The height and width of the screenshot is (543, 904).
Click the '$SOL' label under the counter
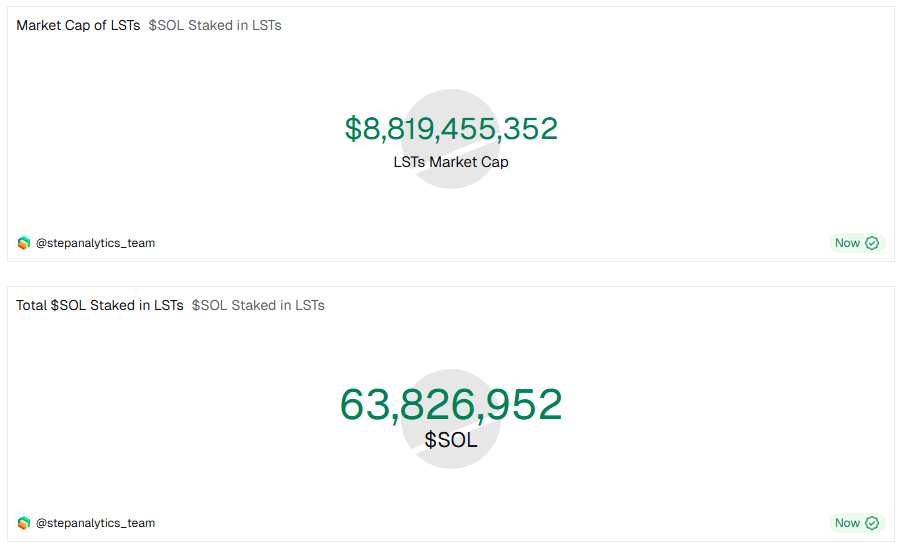coord(451,440)
